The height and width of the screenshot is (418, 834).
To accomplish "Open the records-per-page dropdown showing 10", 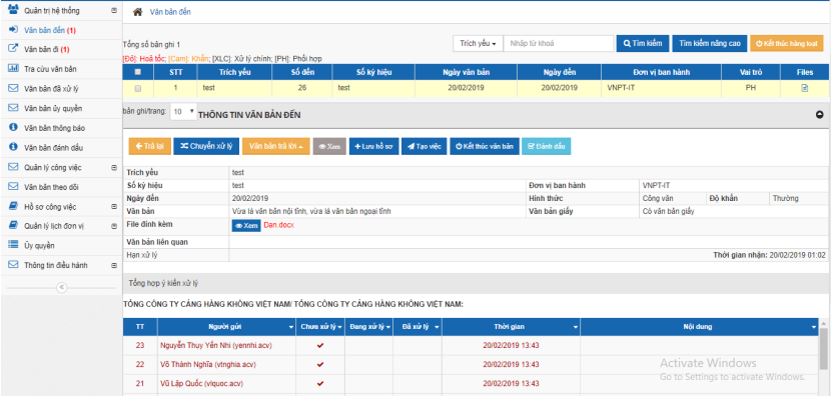I will click(x=183, y=112).
